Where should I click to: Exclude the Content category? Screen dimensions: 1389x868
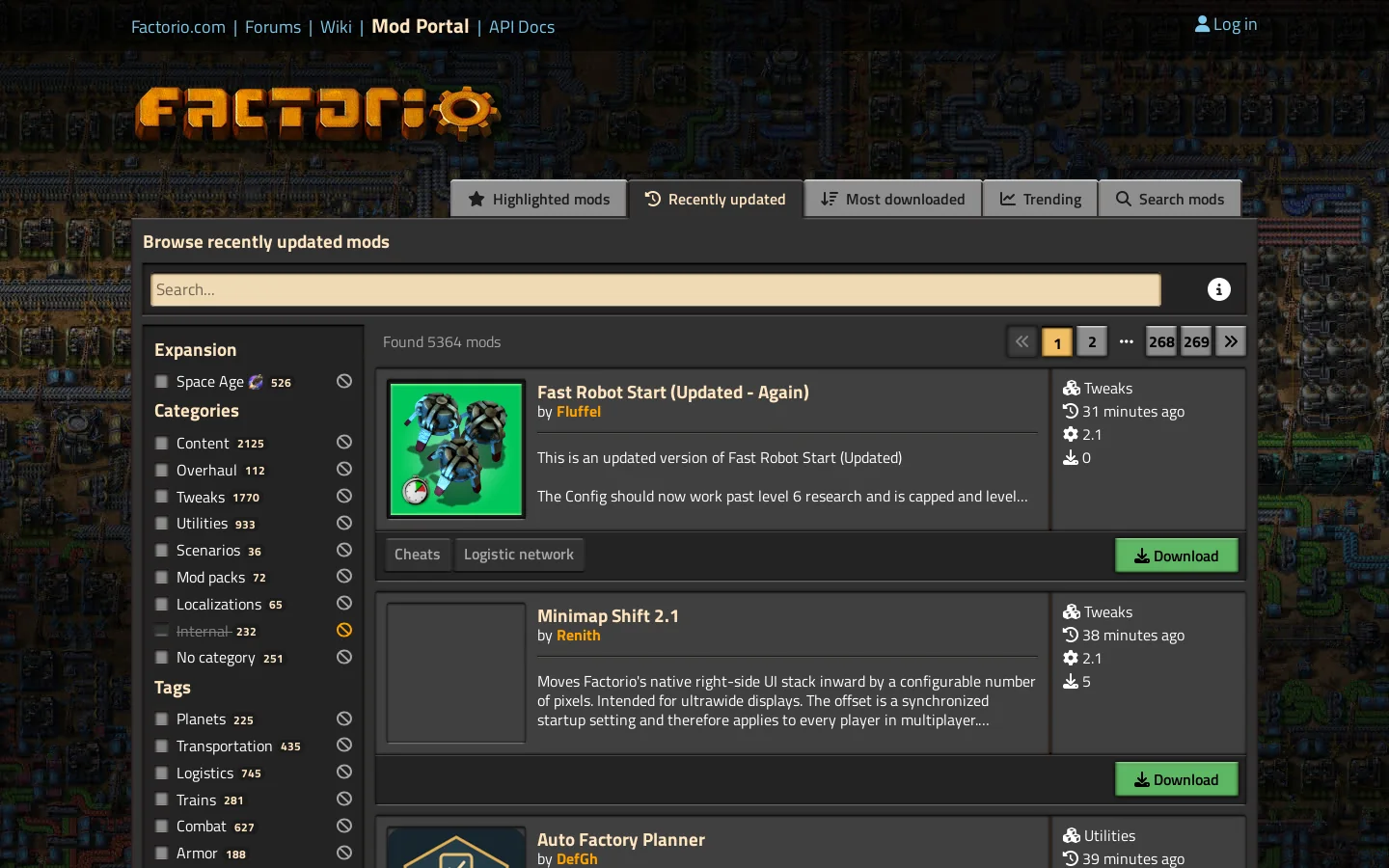click(344, 443)
